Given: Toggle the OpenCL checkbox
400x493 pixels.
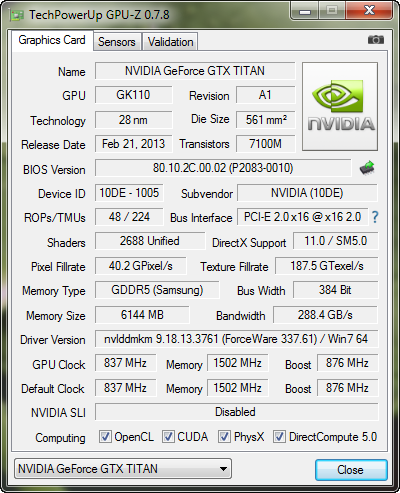Looking at the screenshot, I should [105, 437].
